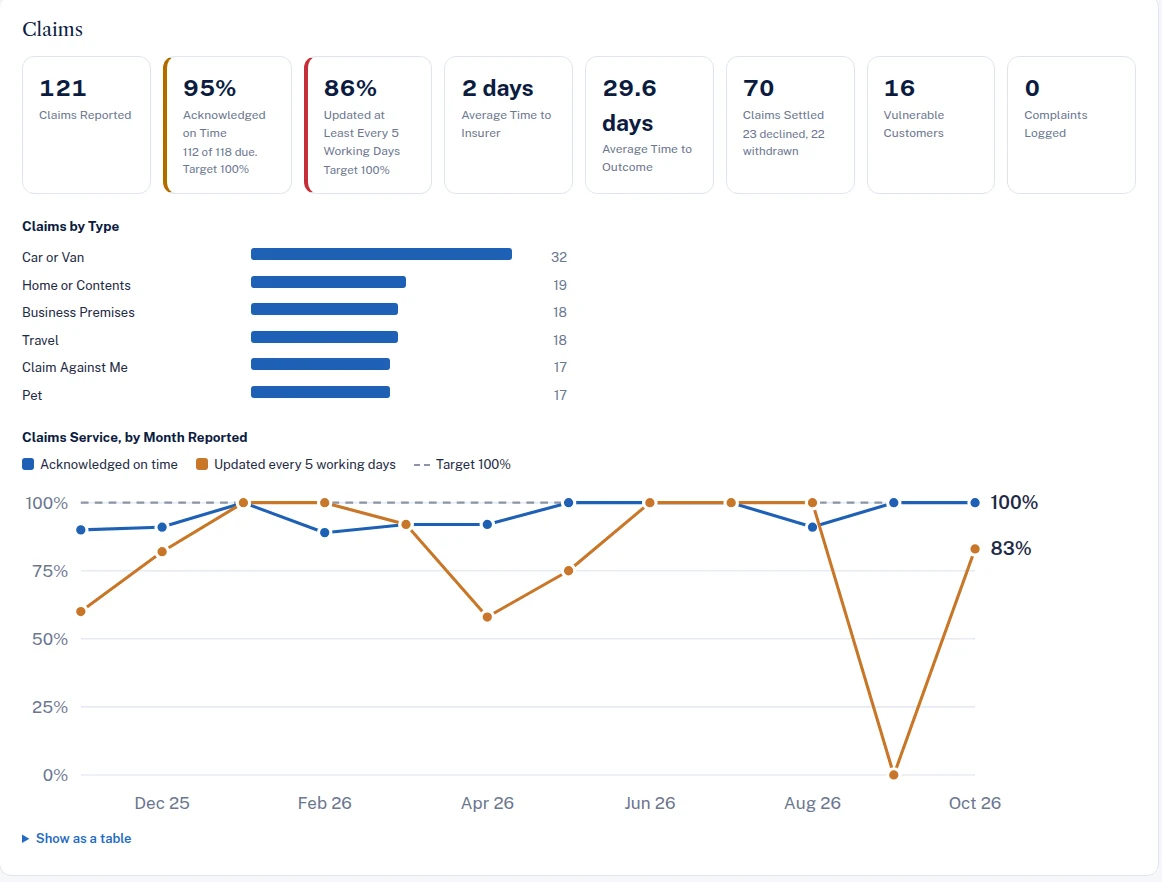Click the 25% y-axis label
The height and width of the screenshot is (882, 1162).
50,707
